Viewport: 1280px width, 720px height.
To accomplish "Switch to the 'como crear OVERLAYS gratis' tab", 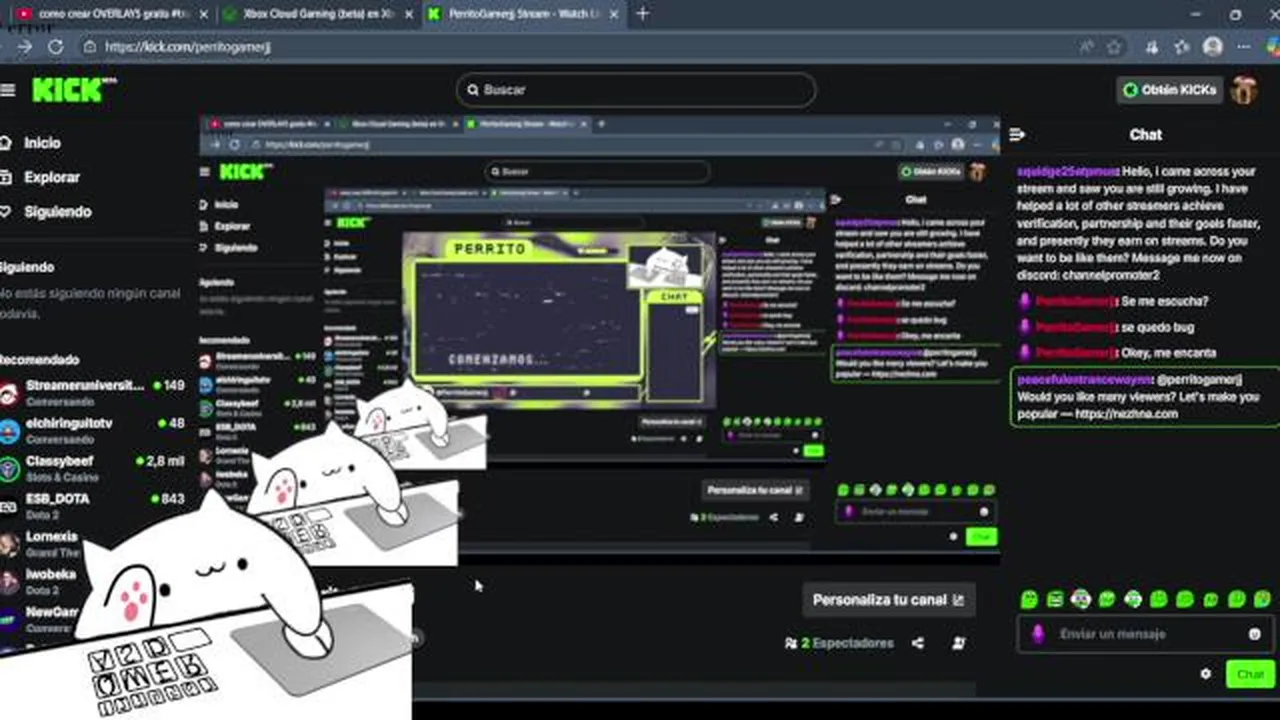I will coord(111,14).
